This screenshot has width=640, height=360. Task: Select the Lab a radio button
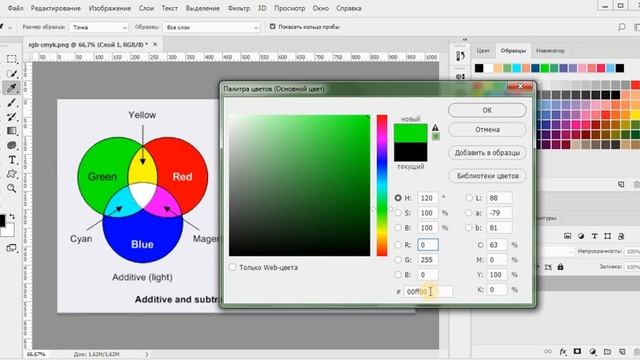[x=469, y=213]
